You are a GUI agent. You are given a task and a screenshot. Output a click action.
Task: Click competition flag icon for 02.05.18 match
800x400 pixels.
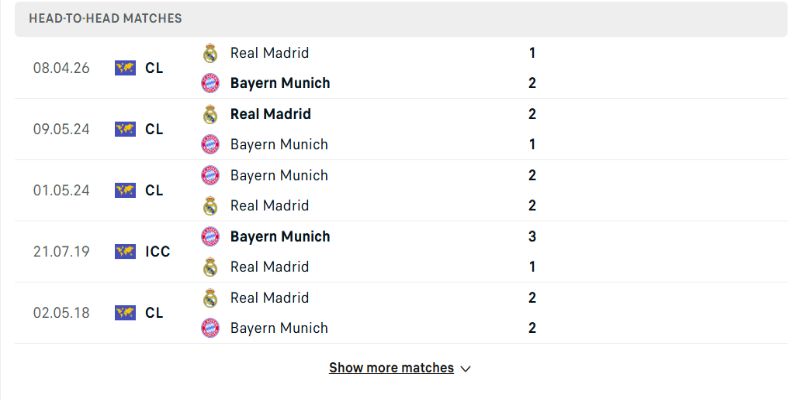pyautogui.click(x=125, y=313)
